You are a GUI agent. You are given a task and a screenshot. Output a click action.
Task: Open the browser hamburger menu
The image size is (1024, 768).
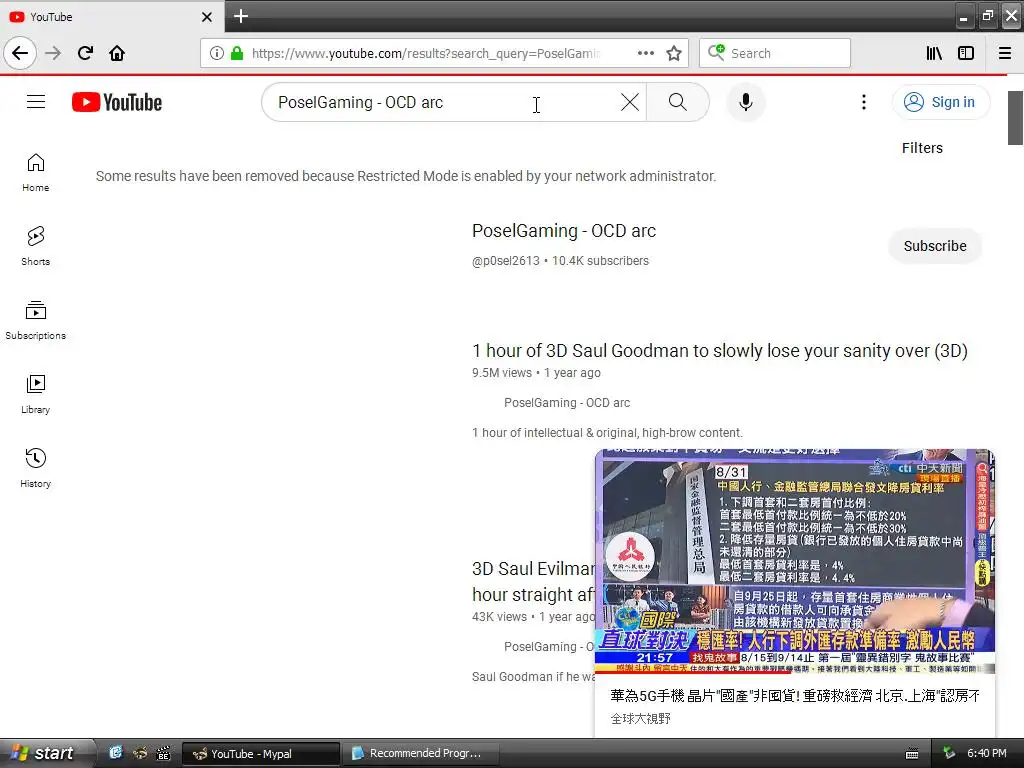point(1005,54)
